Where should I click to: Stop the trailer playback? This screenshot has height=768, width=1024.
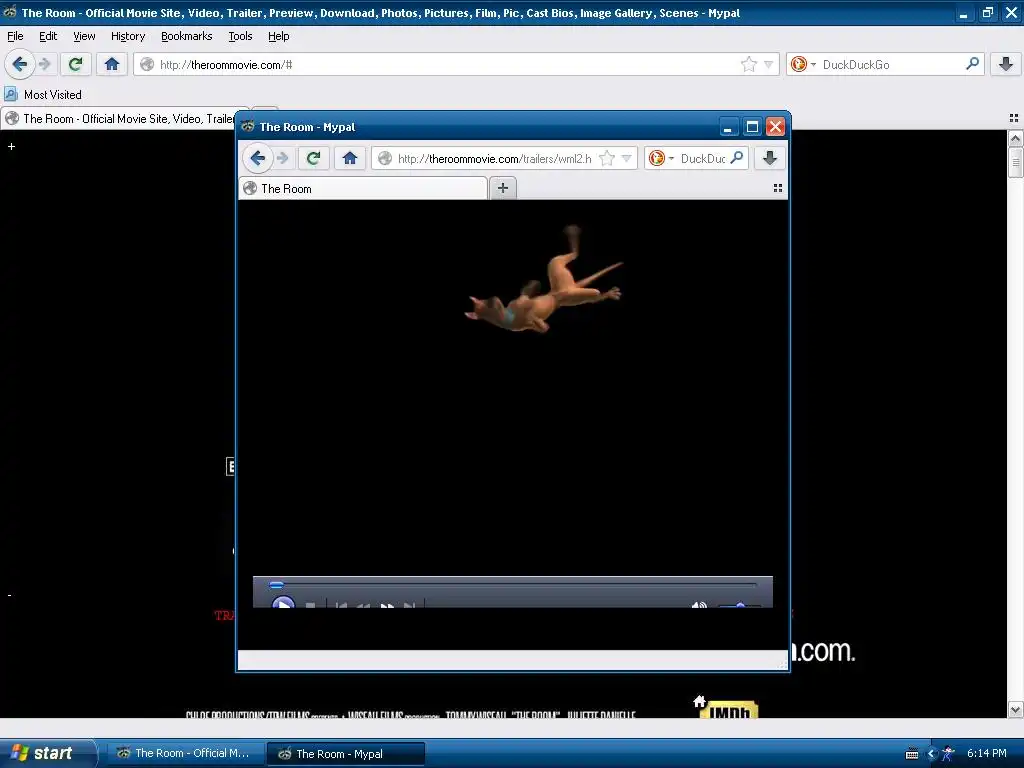click(x=311, y=606)
